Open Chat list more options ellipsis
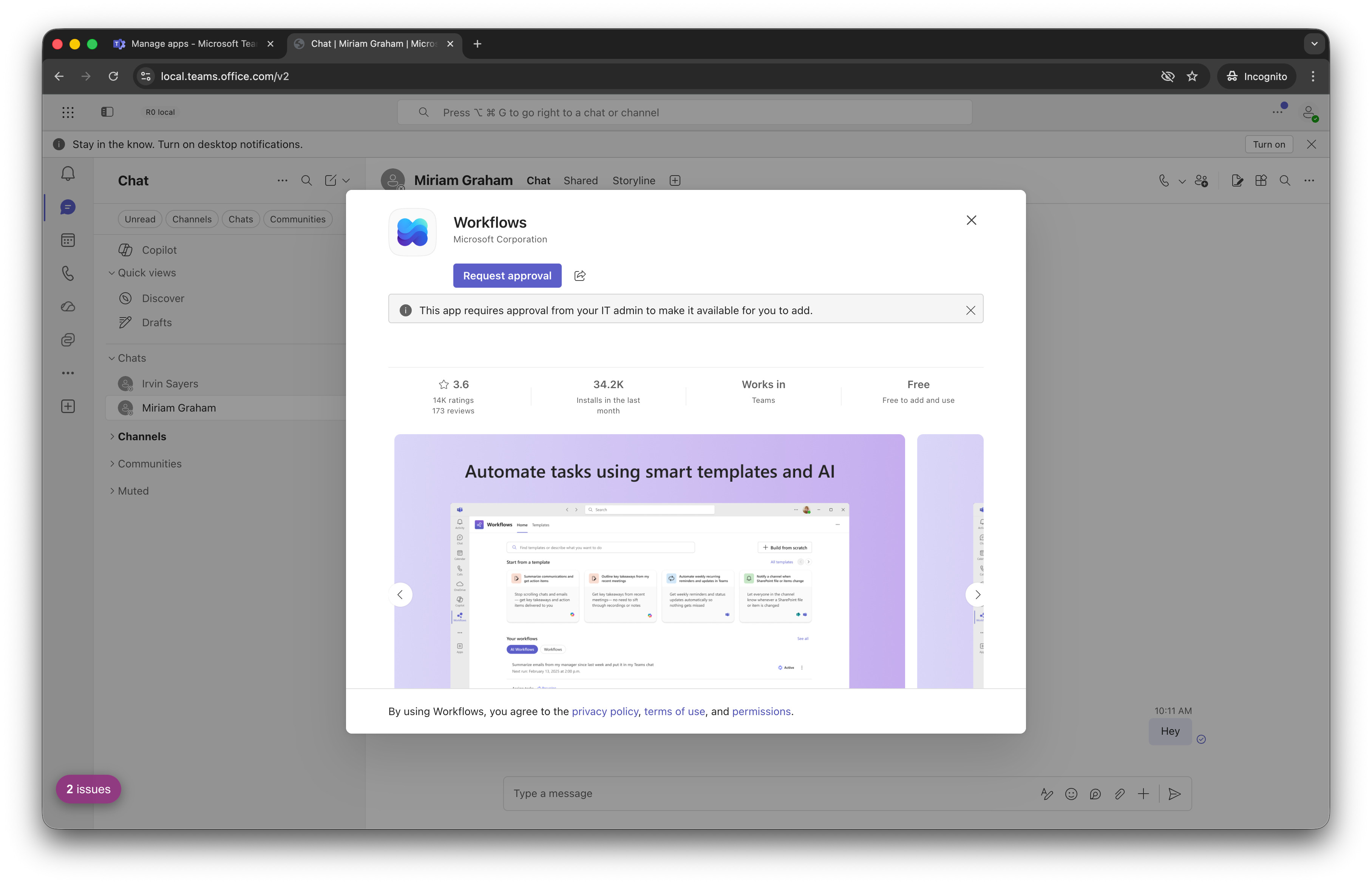 [x=282, y=180]
